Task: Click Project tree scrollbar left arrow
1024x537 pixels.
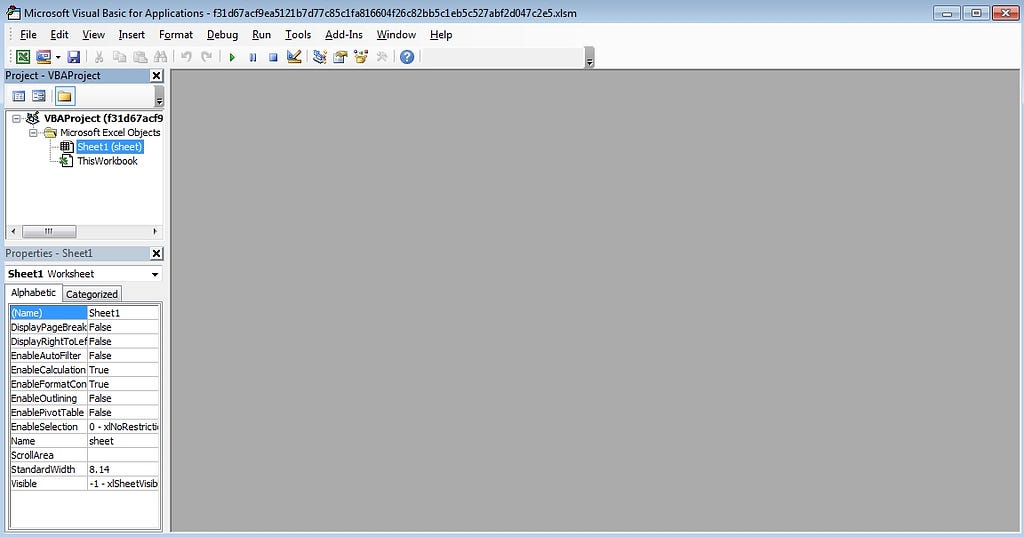Action: (x=14, y=231)
